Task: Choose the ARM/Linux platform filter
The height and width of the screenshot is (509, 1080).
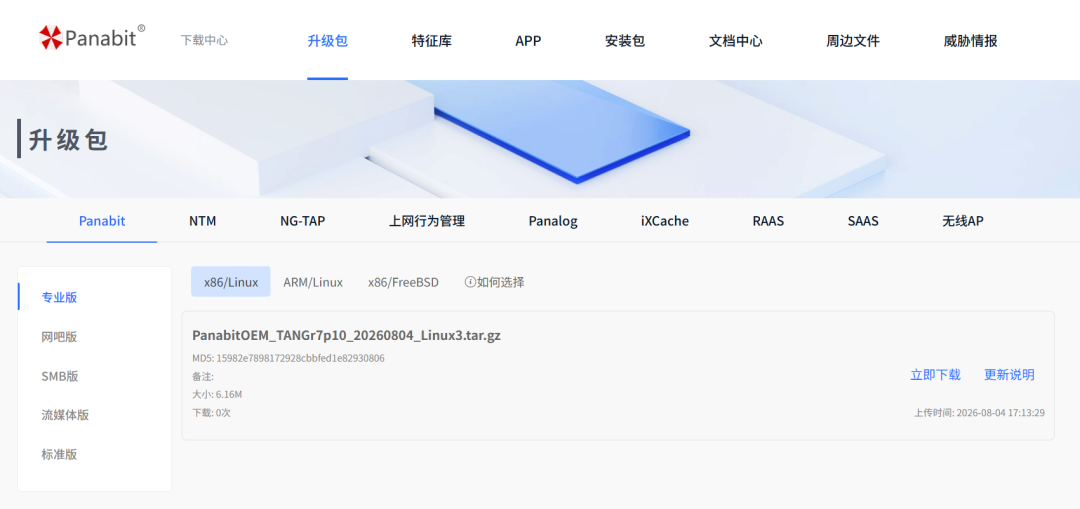Action: 313,282
